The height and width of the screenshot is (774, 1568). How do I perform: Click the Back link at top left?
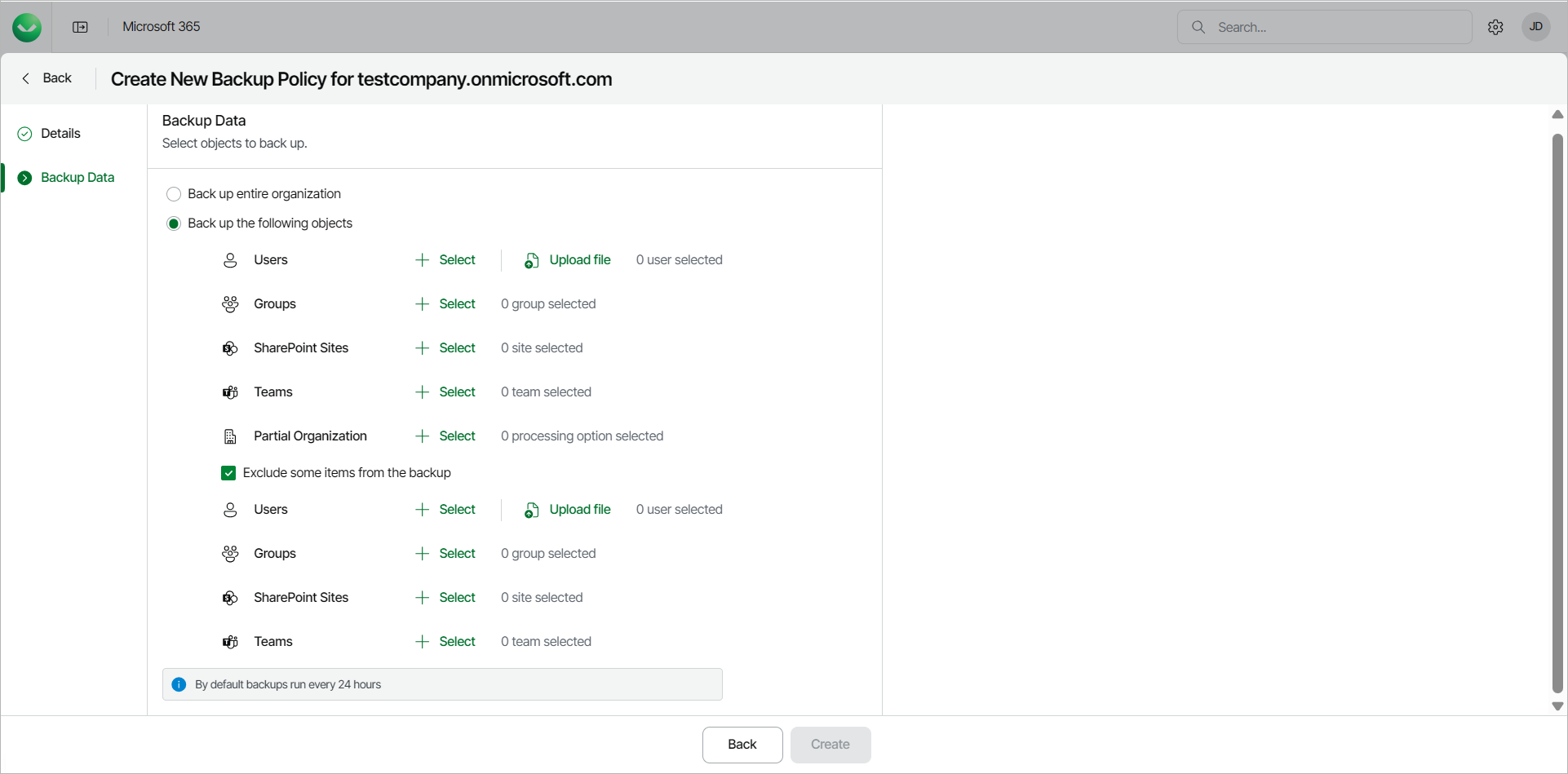pos(47,78)
